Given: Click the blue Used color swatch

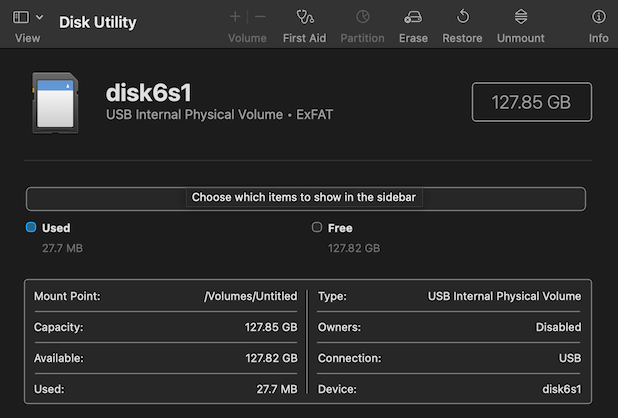Looking at the screenshot, I should point(31,227).
